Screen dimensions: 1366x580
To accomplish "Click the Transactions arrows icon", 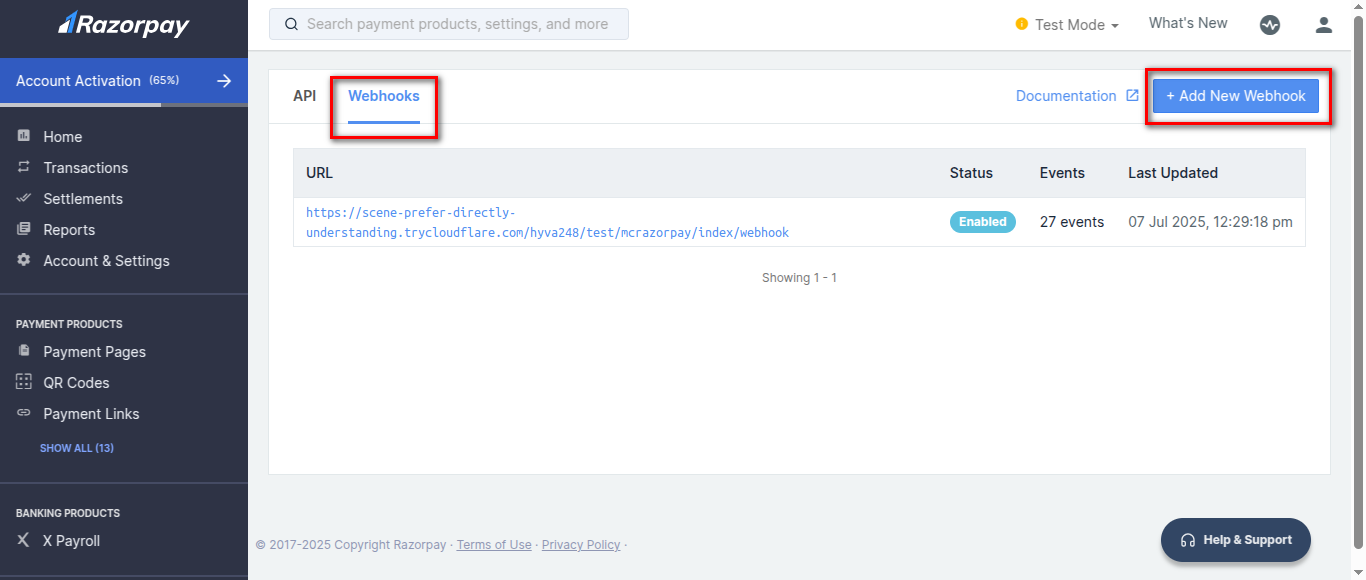I will pos(24,167).
